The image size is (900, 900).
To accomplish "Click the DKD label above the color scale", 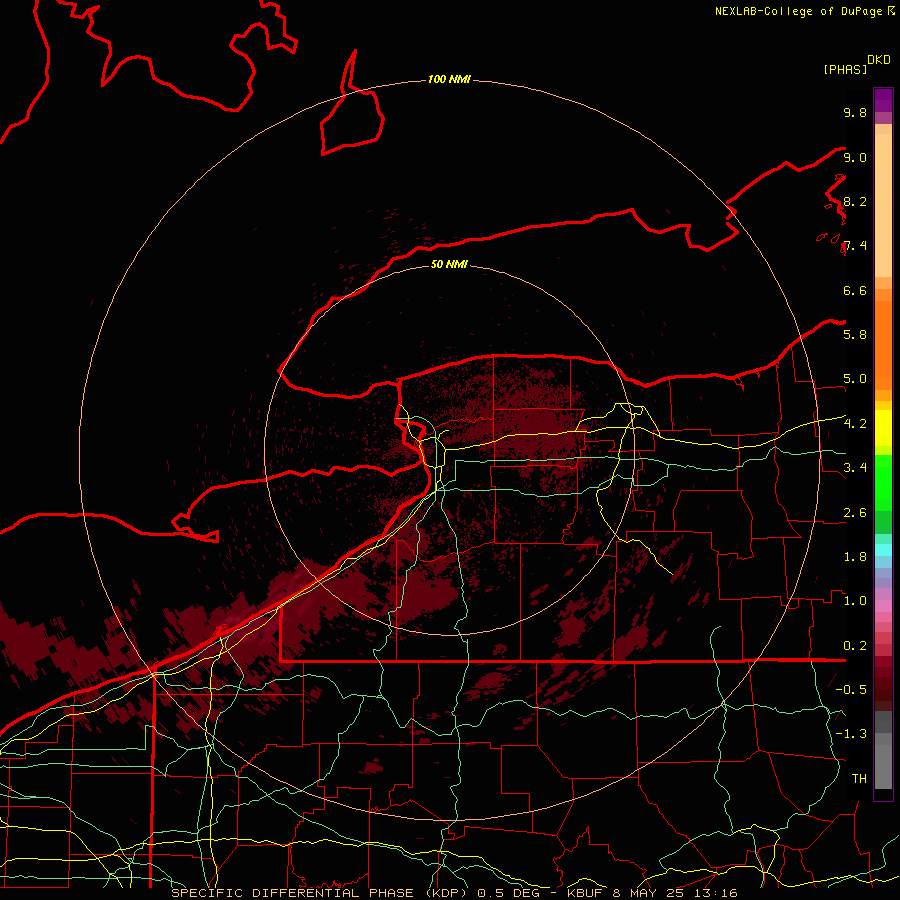I will [x=879, y=60].
